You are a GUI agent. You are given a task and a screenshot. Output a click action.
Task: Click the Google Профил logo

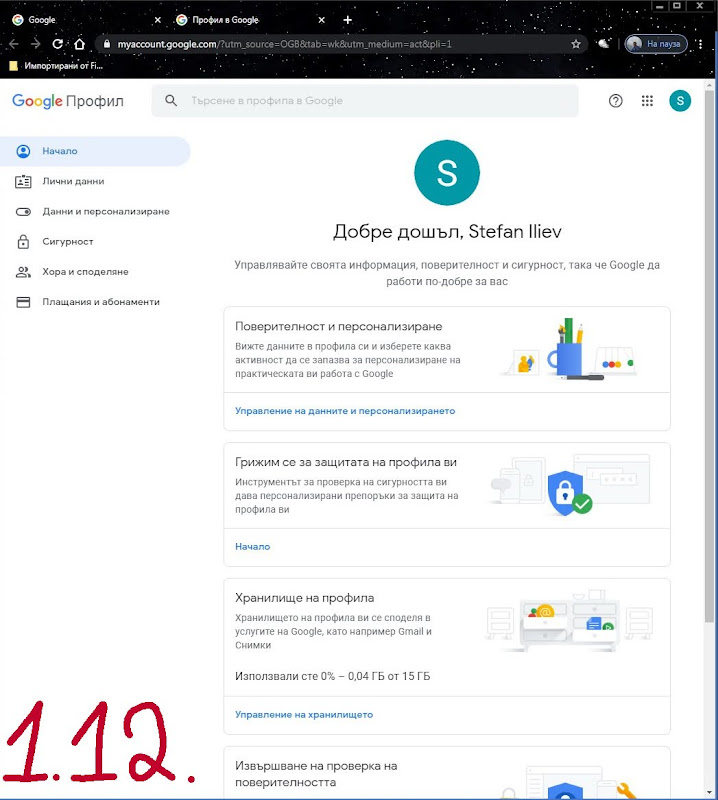click(68, 101)
